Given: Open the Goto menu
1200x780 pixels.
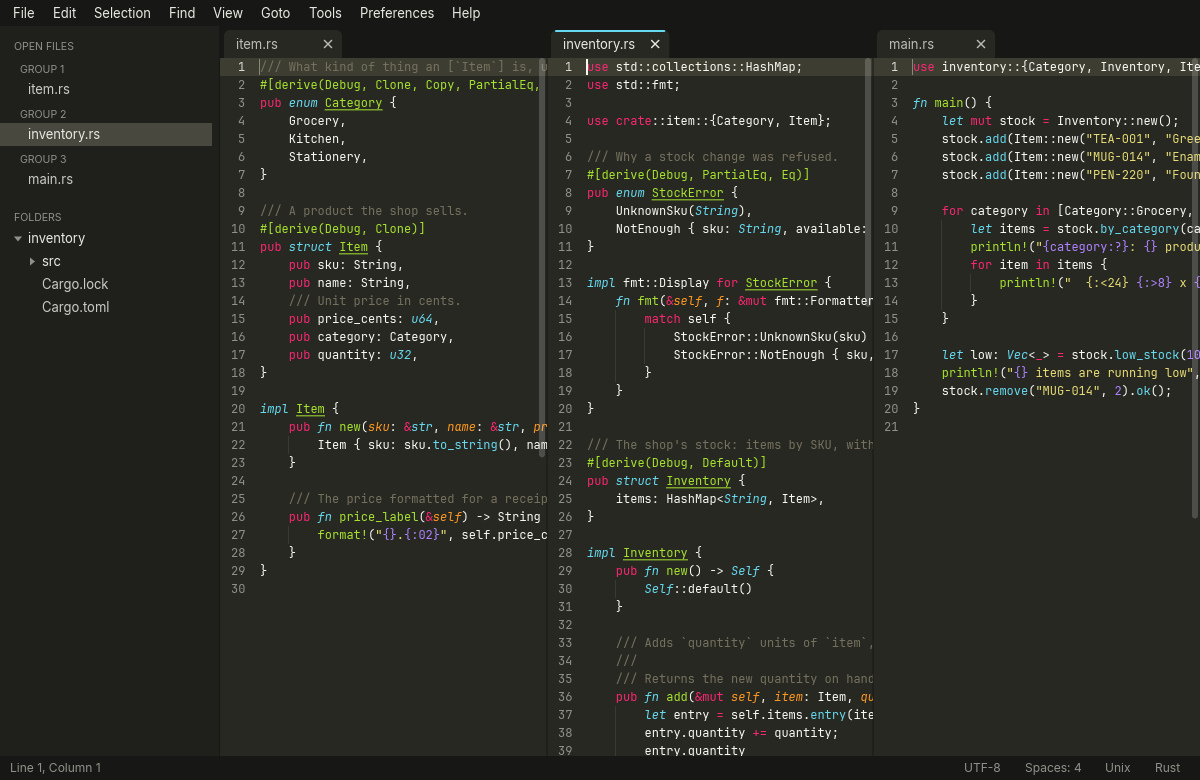Looking at the screenshot, I should [x=275, y=13].
